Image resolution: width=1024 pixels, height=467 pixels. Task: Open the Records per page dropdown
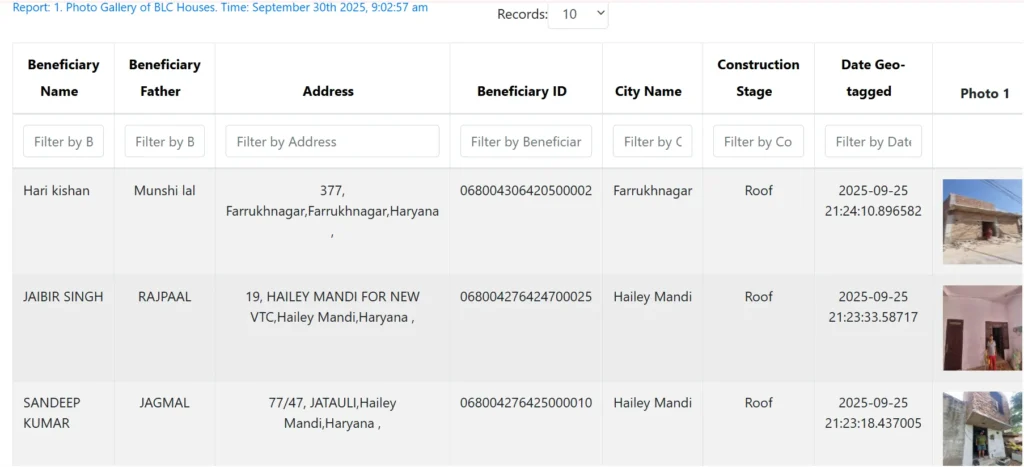coord(578,14)
